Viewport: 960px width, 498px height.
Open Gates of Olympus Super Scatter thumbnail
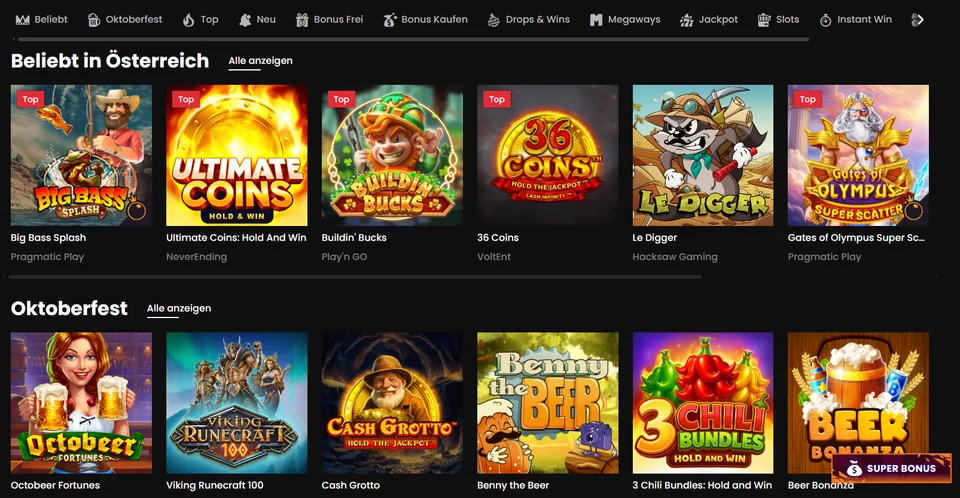(x=858, y=156)
